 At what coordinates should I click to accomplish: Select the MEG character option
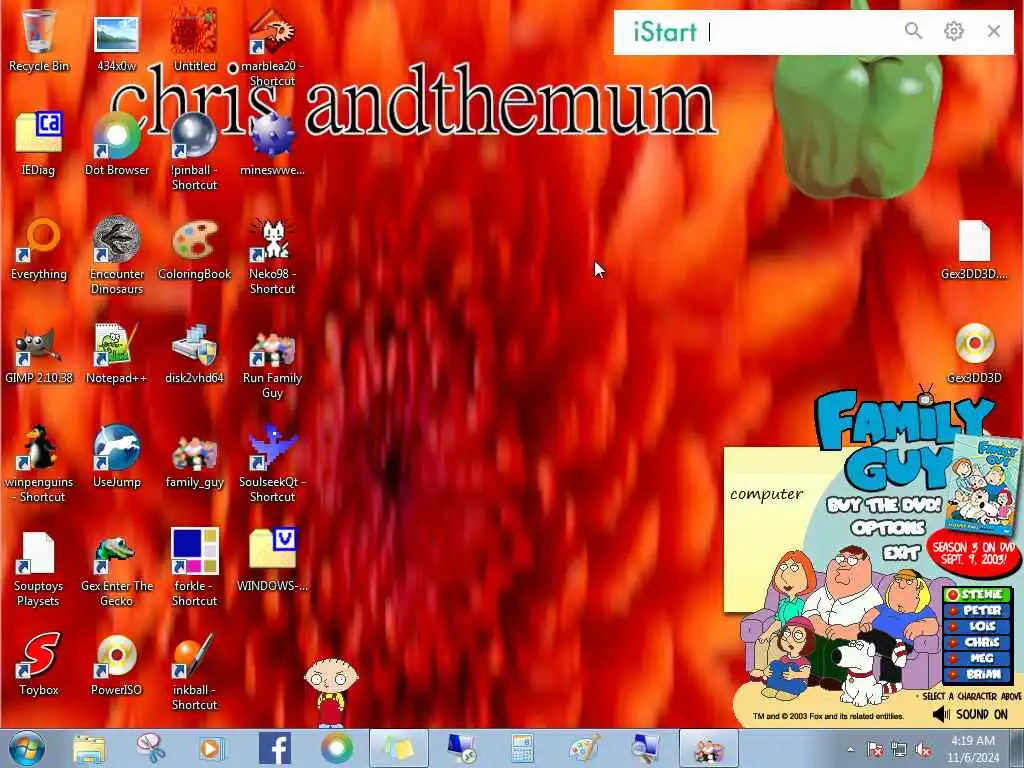978,658
